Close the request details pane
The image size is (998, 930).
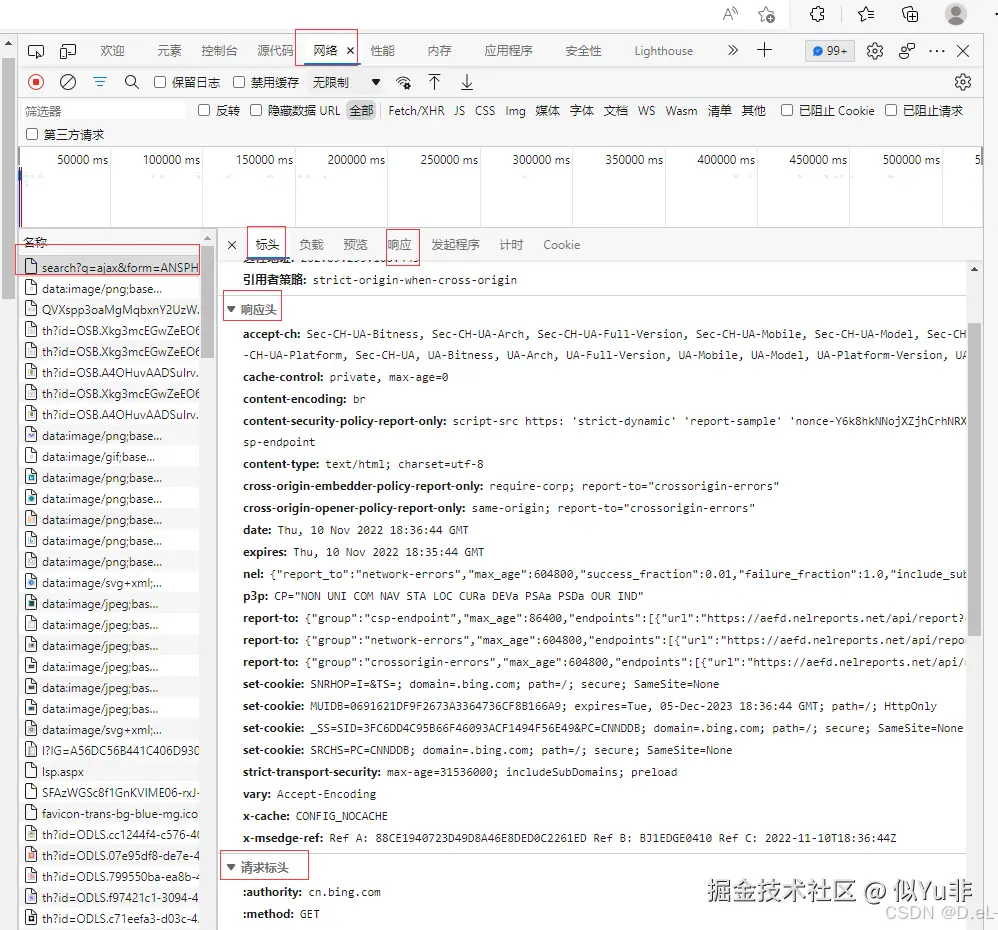point(232,245)
